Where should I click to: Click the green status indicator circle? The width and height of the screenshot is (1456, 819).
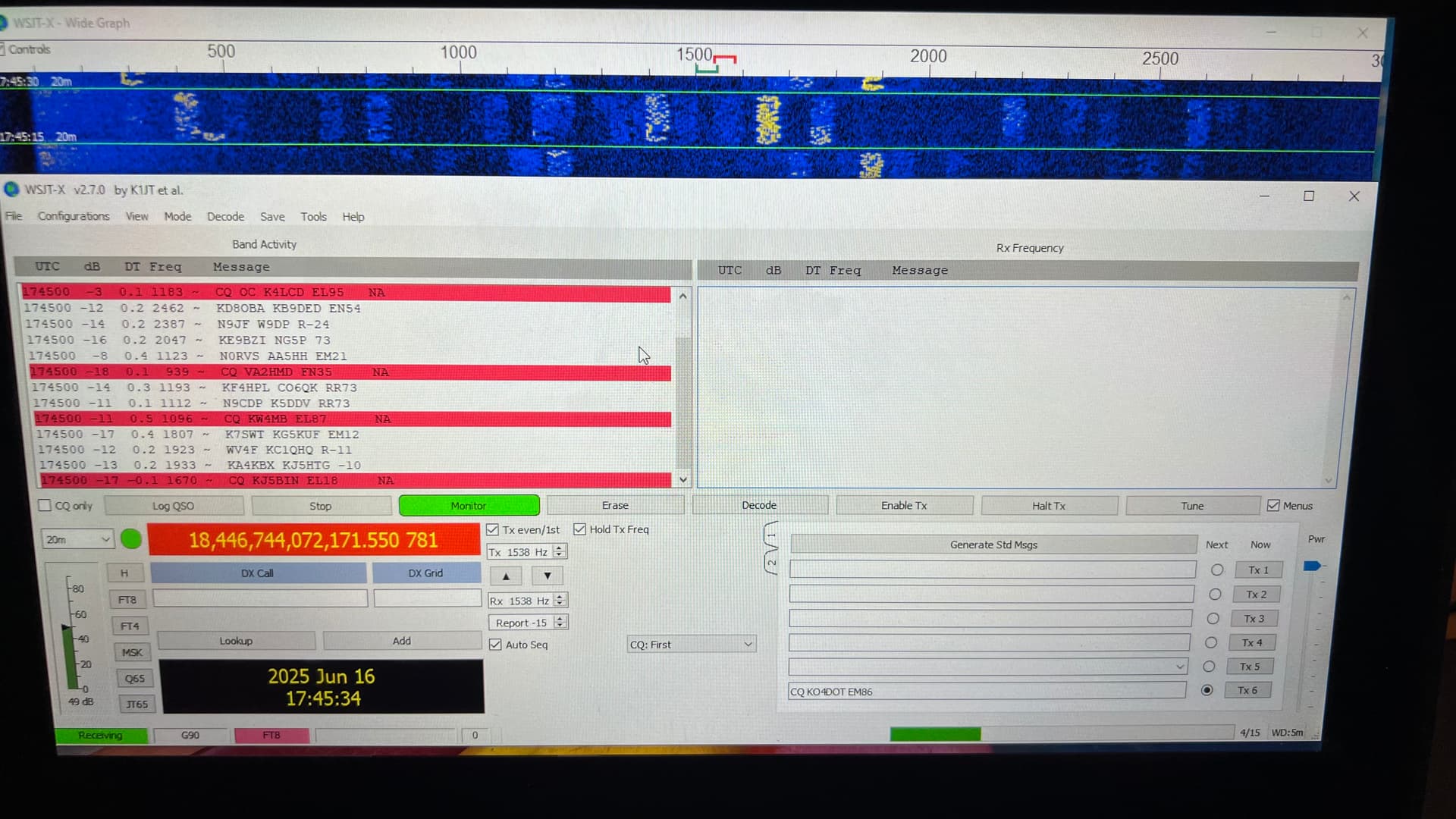131,539
